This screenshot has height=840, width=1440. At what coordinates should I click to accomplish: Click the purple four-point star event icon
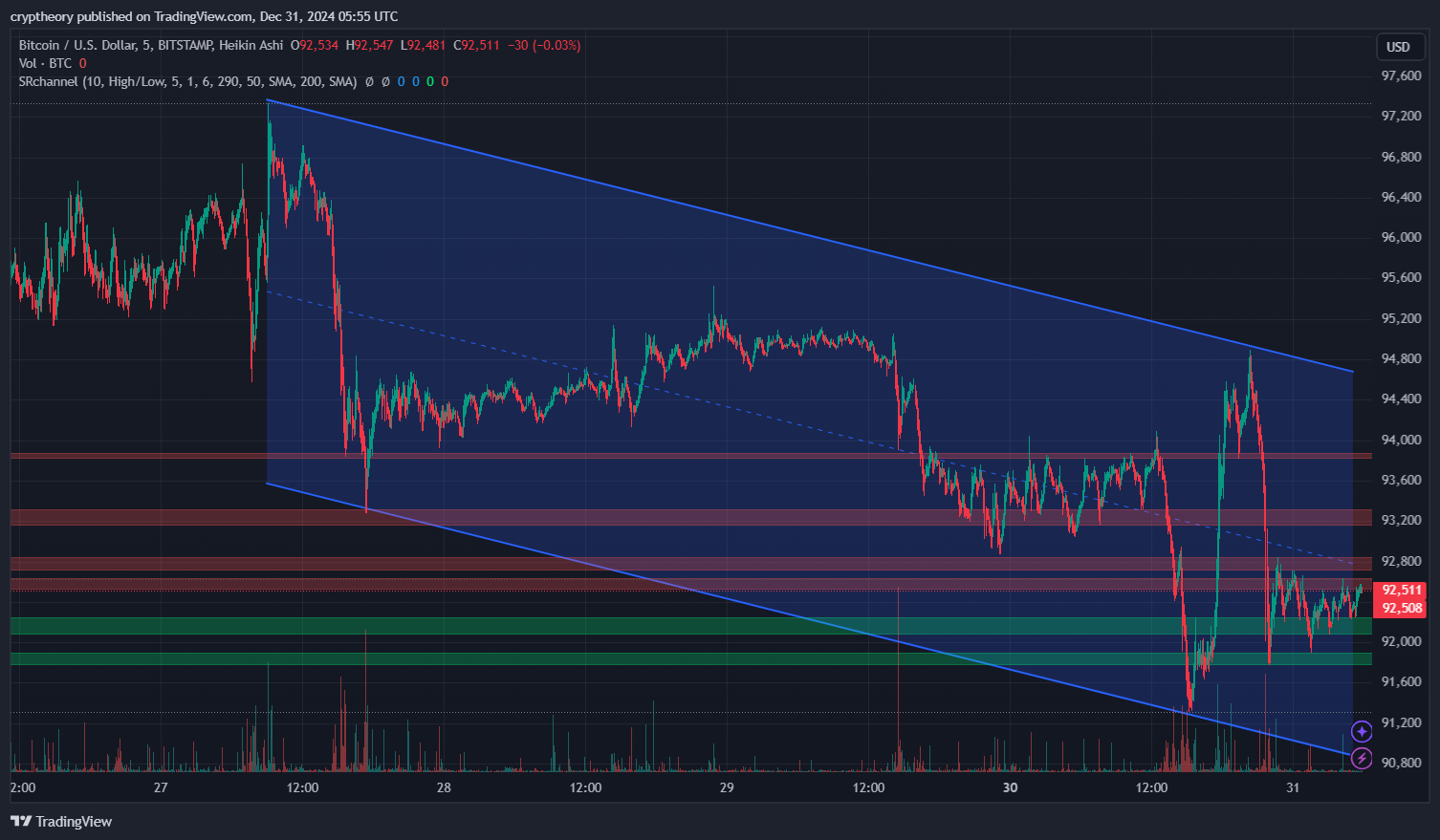(1362, 731)
